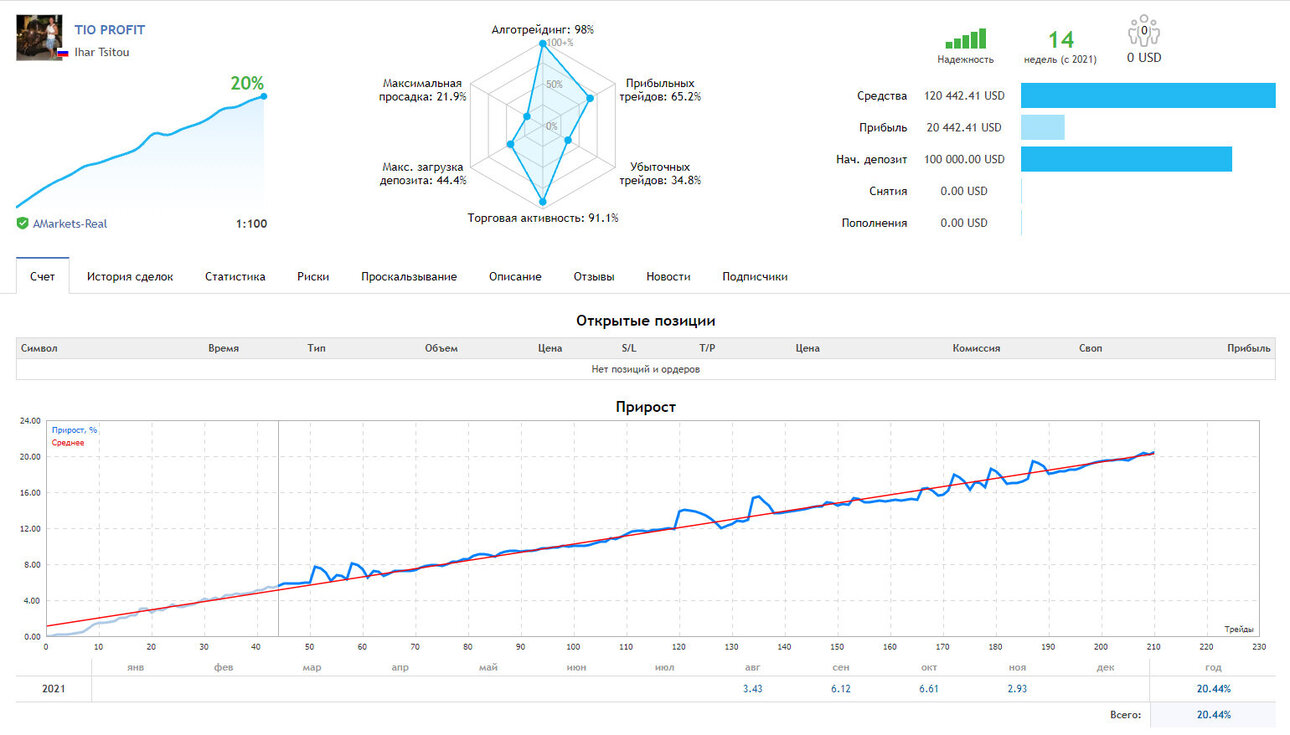
Task: Click the 2021 year row label
Action: [54, 689]
